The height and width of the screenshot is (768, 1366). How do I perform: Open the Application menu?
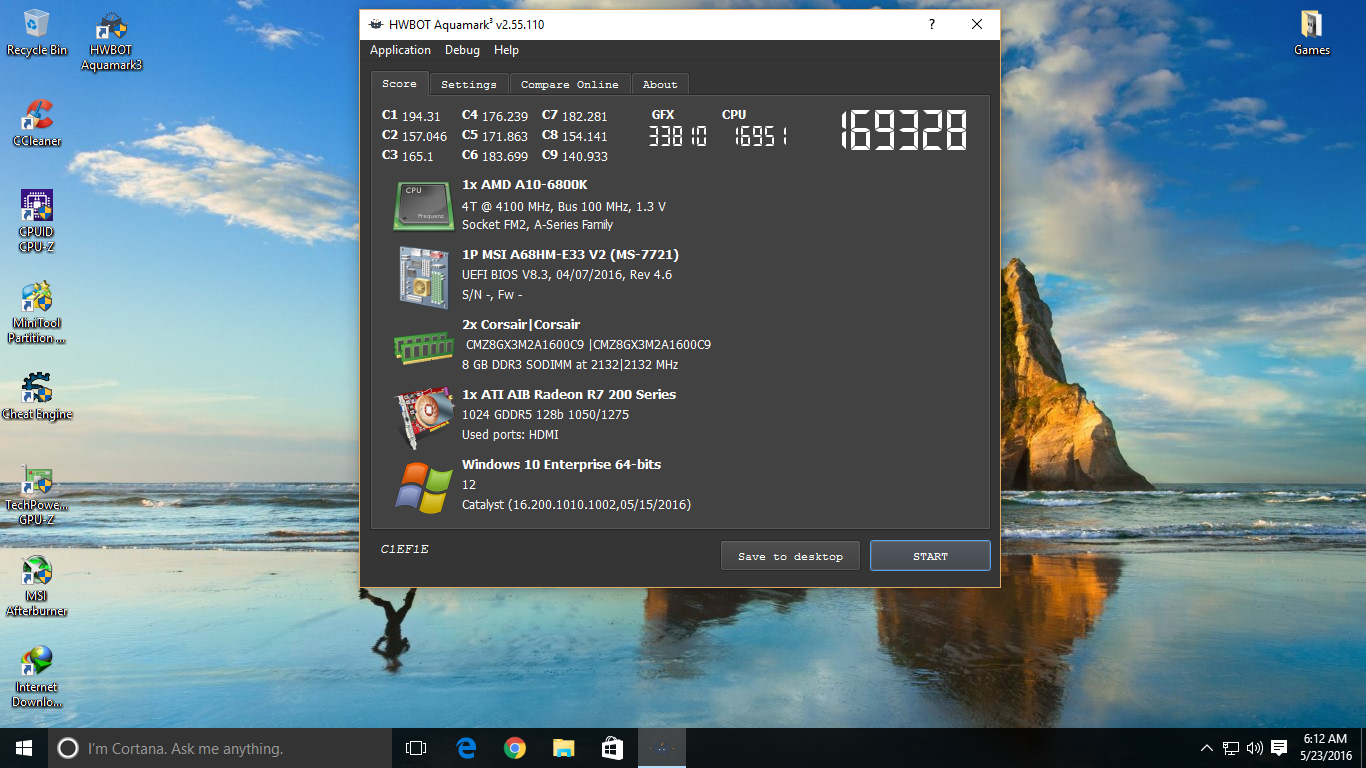[x=400, y=50]
